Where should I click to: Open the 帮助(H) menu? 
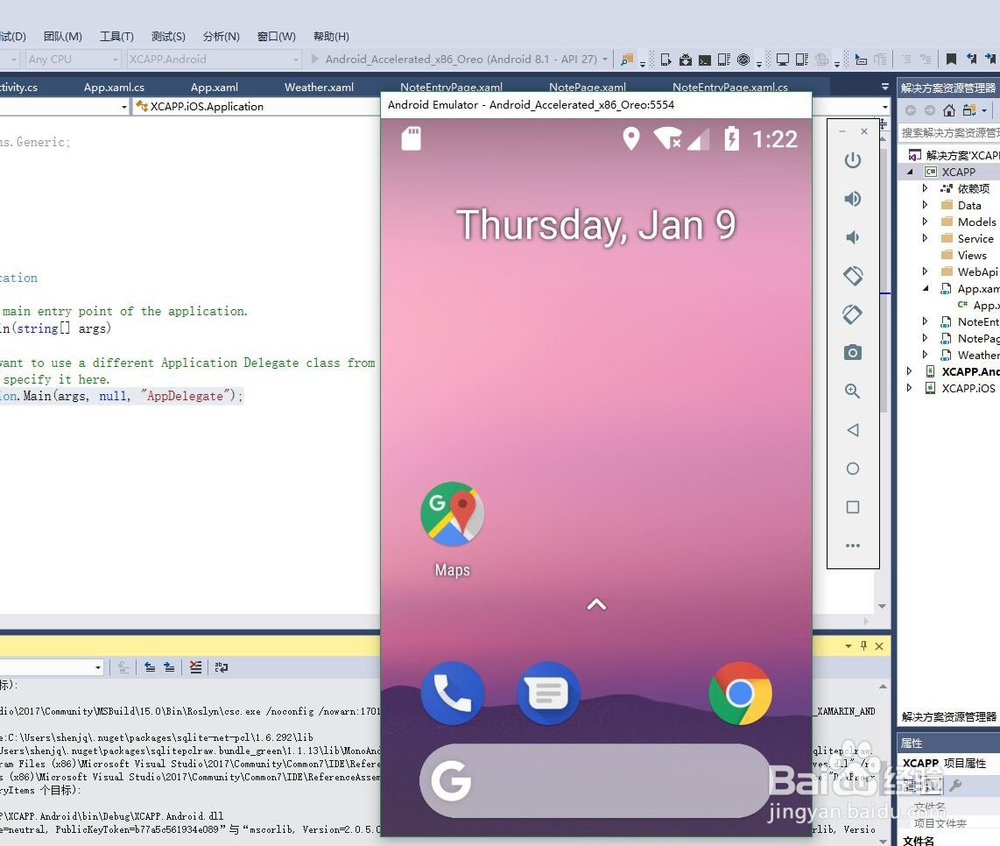tap(331, 36)
